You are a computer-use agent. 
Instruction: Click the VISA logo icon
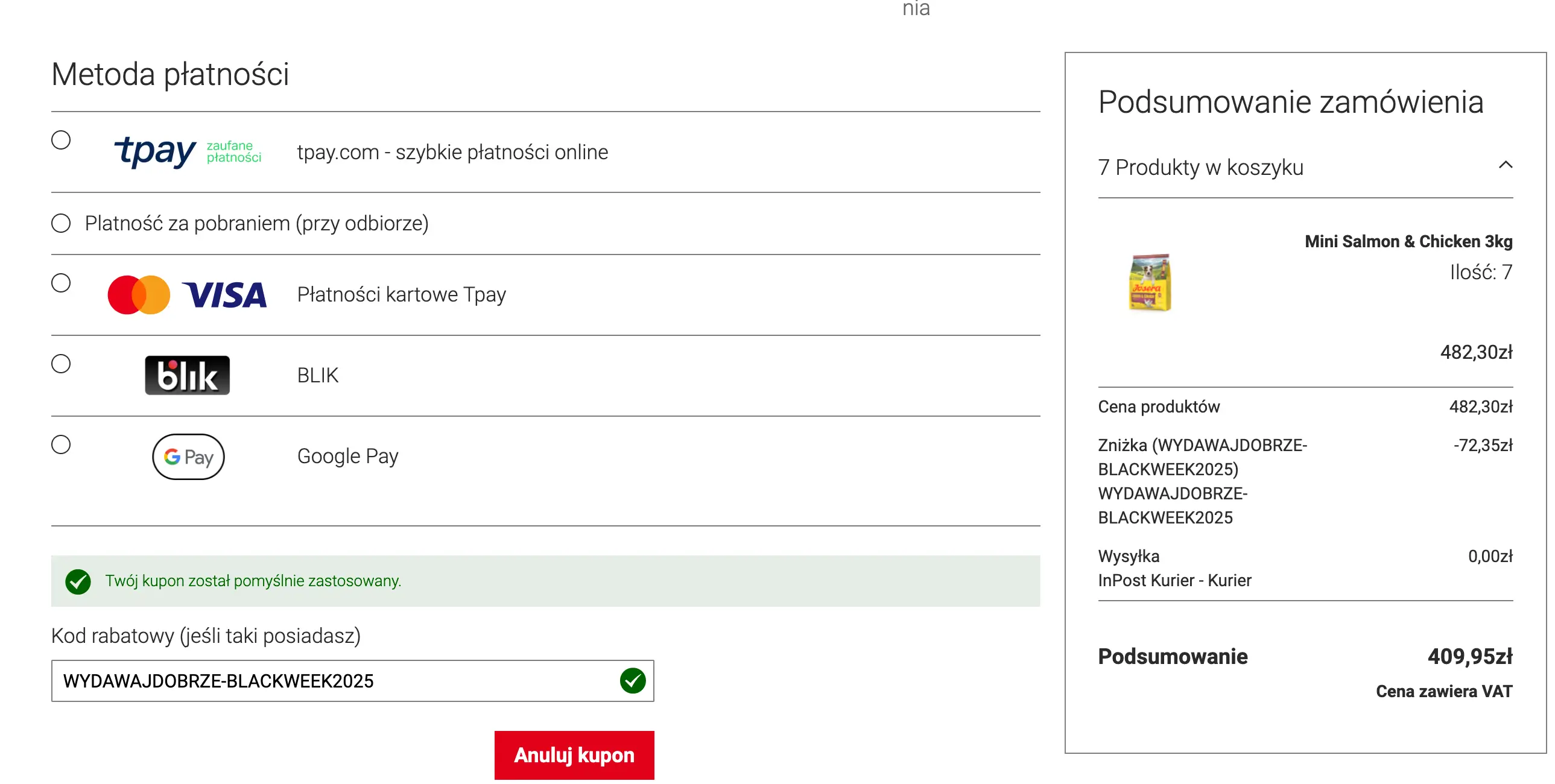click(x=224, y=294)
